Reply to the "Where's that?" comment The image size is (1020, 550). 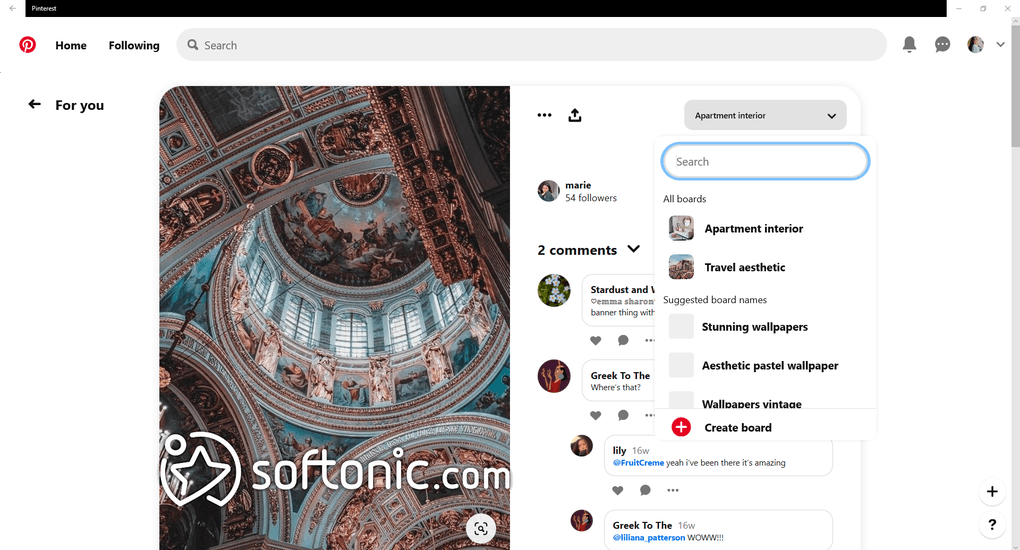point(623,415)
